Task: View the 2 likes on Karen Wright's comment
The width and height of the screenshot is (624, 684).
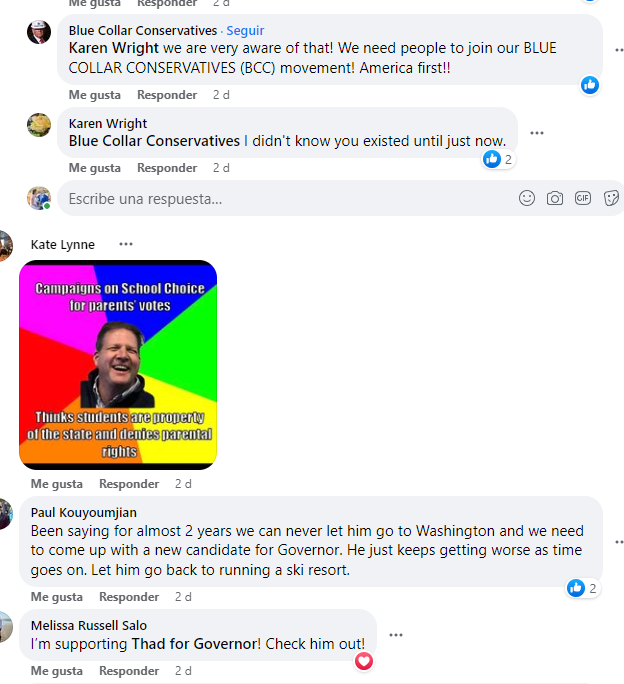Action: click(498, 160)
